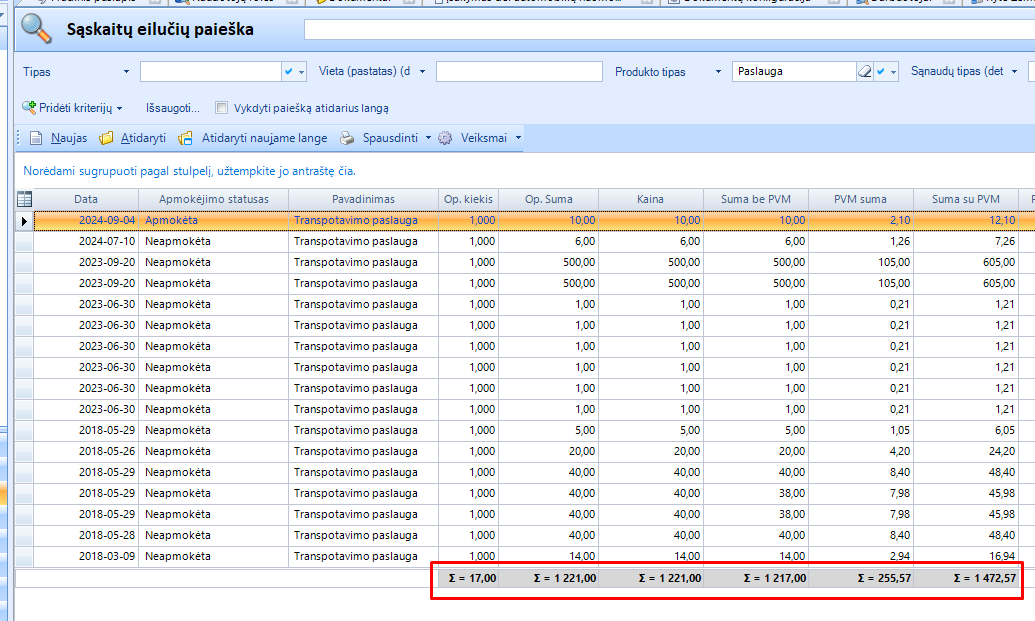This screenshot has width=1035, height=621.
Task: Click the 12,10 Suma su PVM cell
Action: 966,220
